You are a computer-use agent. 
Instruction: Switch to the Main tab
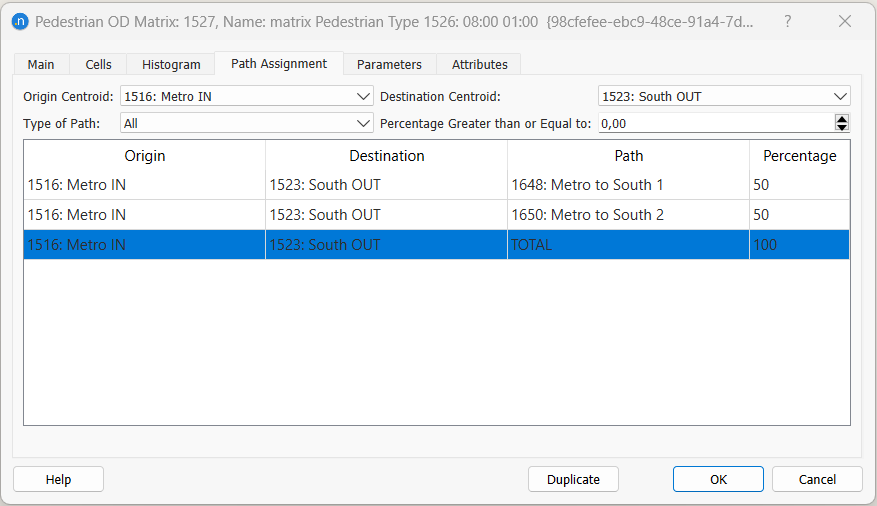[x=41, y=64]
